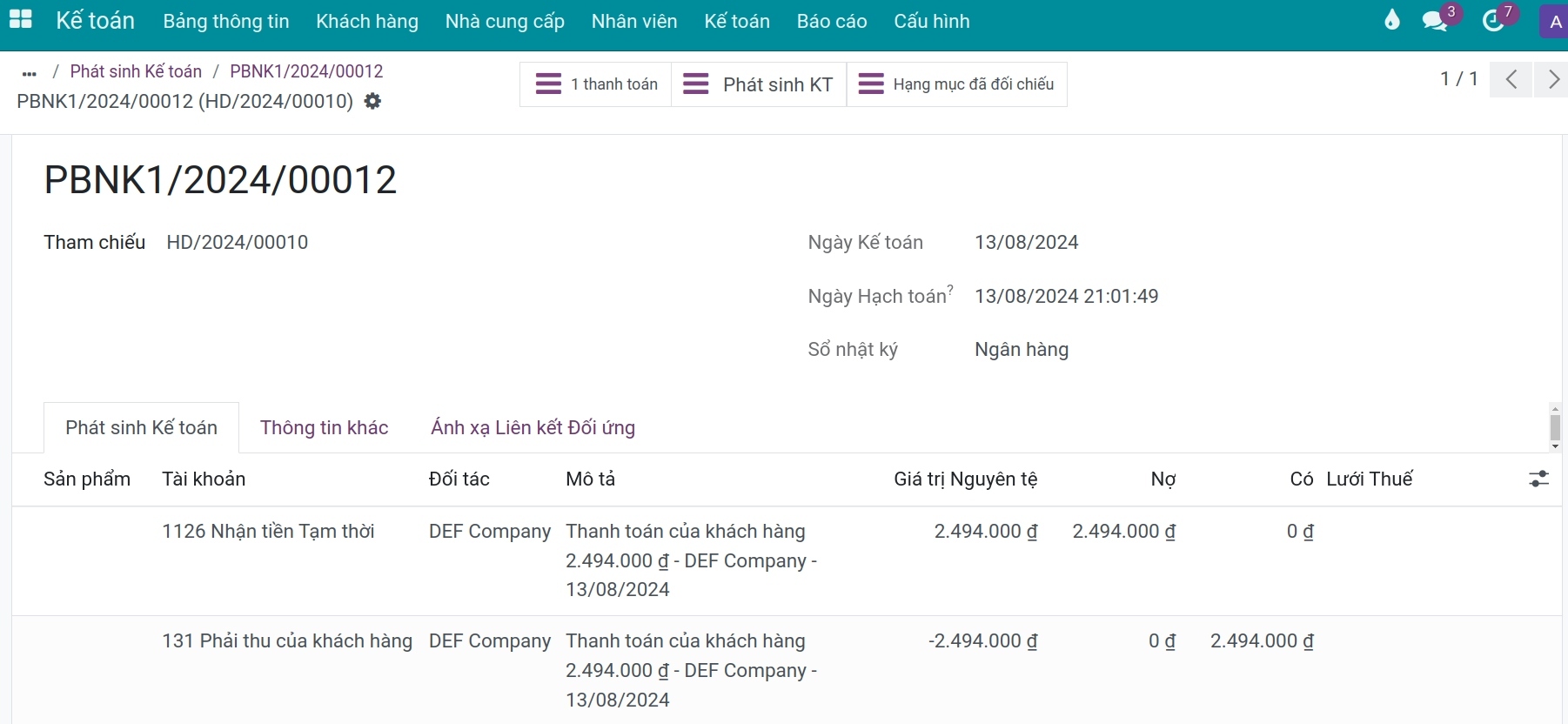Open Báo cáo menu
This screenshot has width=1568, height=724.
tap(832, 21)
